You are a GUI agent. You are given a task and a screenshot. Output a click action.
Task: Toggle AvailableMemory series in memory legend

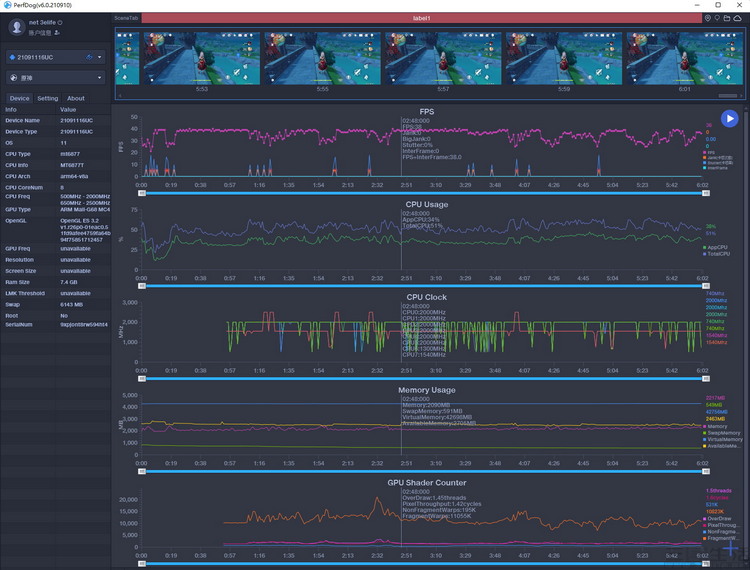click(722, 446)
